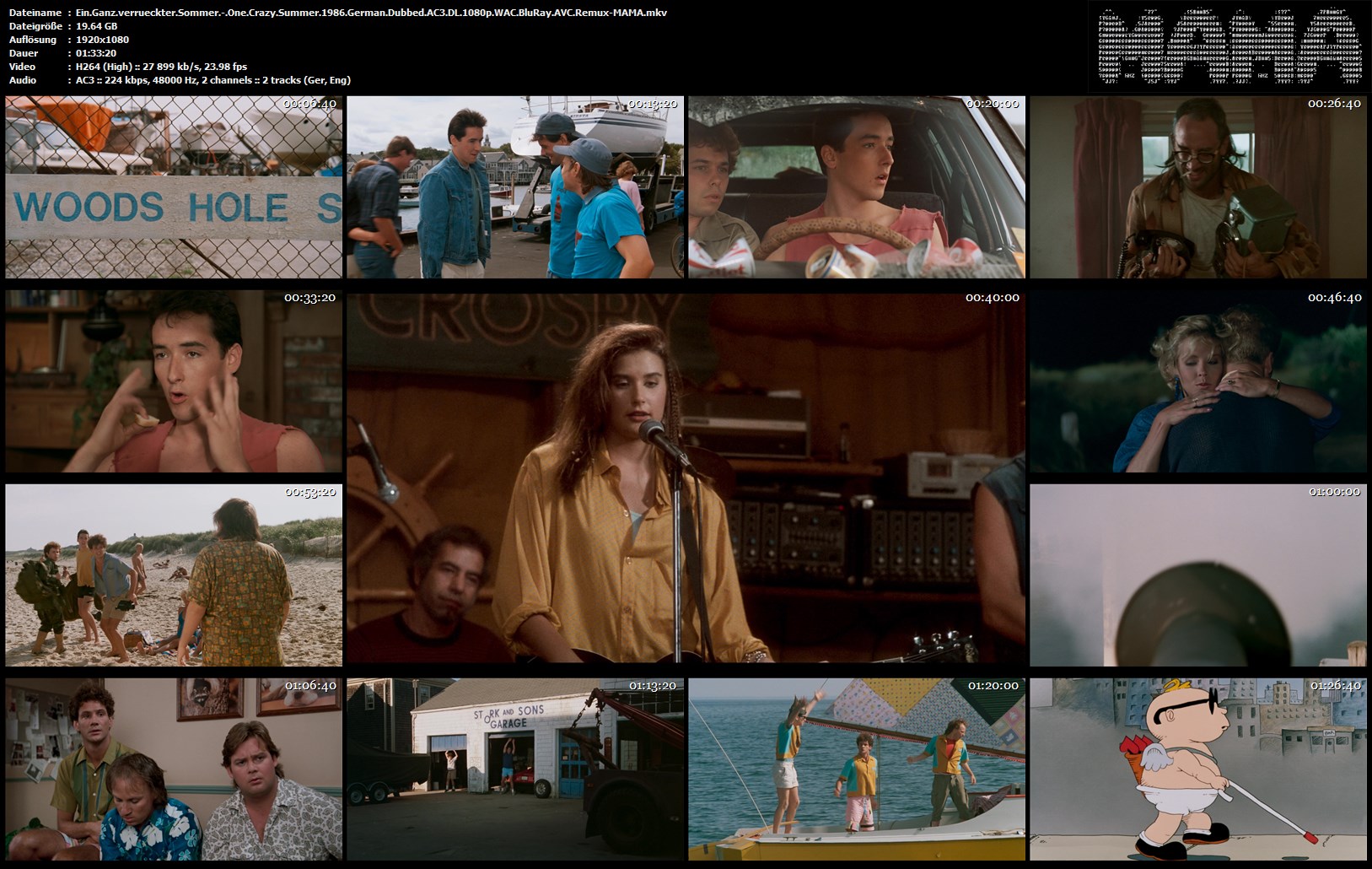
Task: Select the large singer at microphone thumbnail
Action: click(686, 478)
